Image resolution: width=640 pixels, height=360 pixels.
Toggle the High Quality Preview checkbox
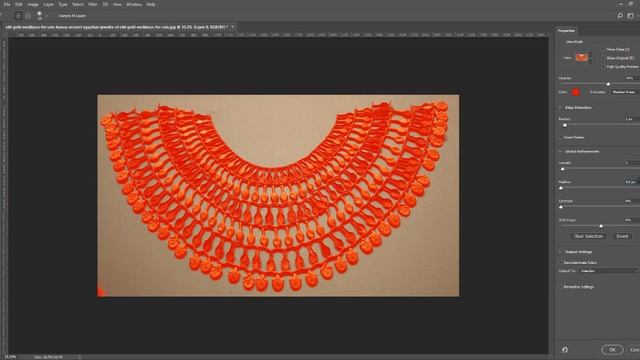pos(603,67)
